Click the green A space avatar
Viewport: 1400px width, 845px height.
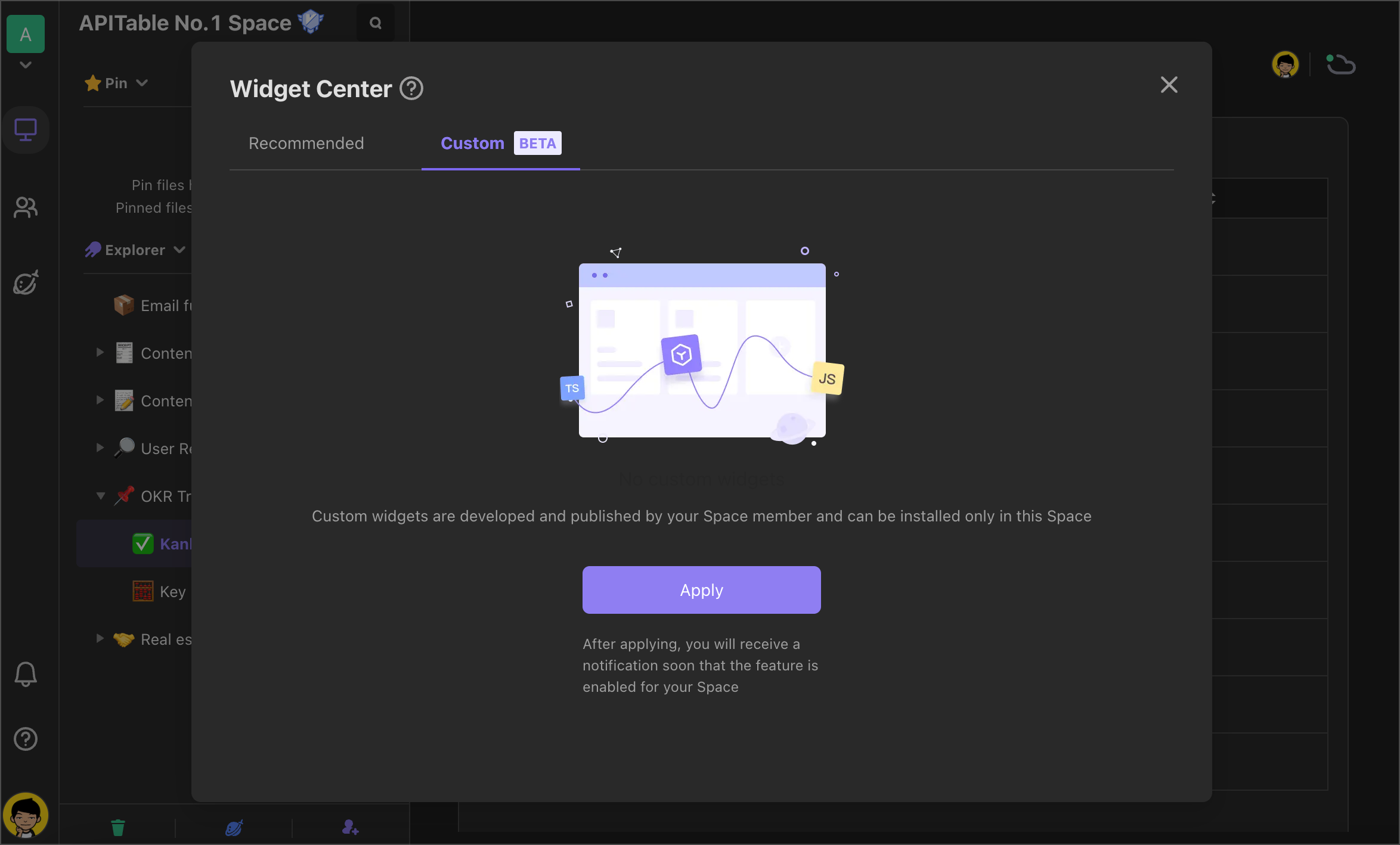click(26, 34)
